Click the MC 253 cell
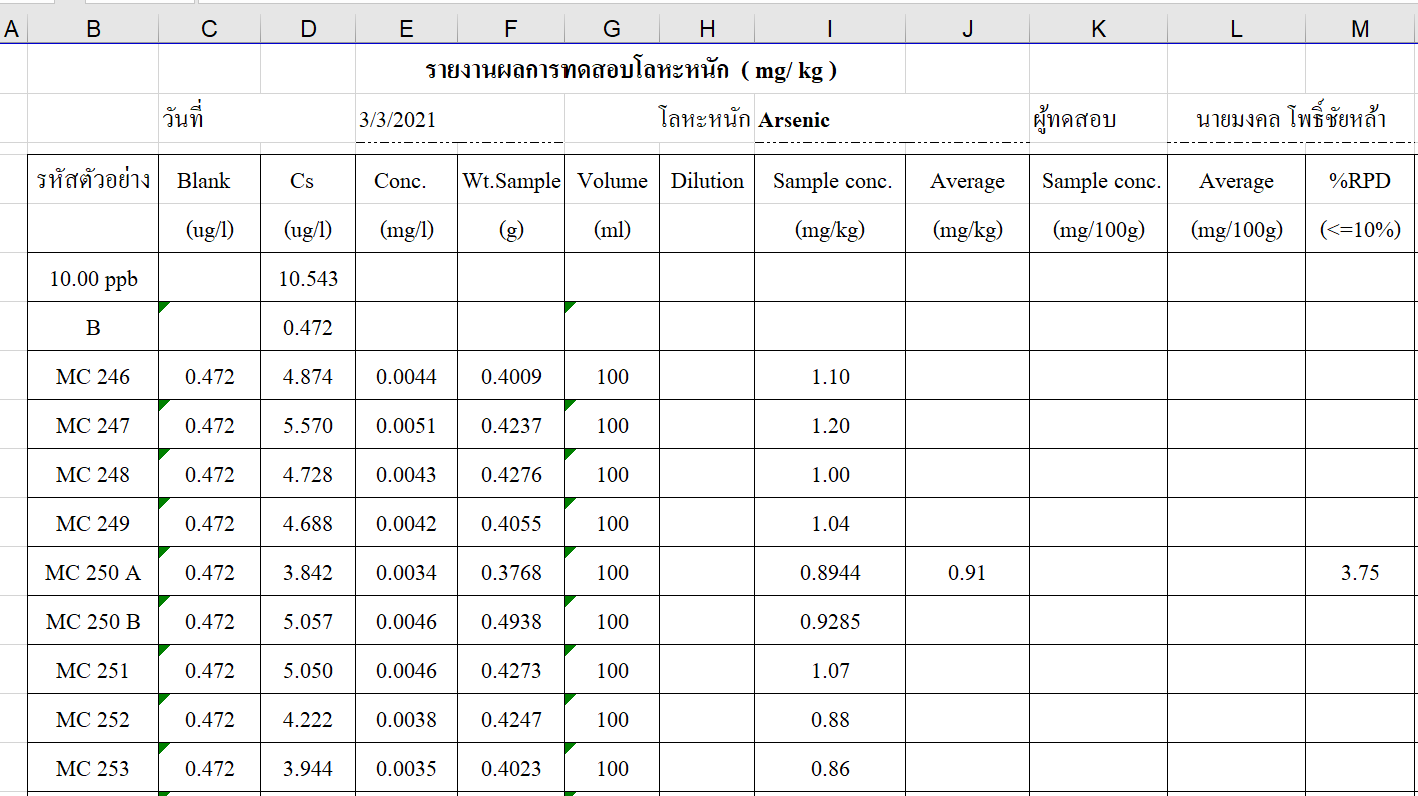This screenshot has height=796, width=1418. 93,768
